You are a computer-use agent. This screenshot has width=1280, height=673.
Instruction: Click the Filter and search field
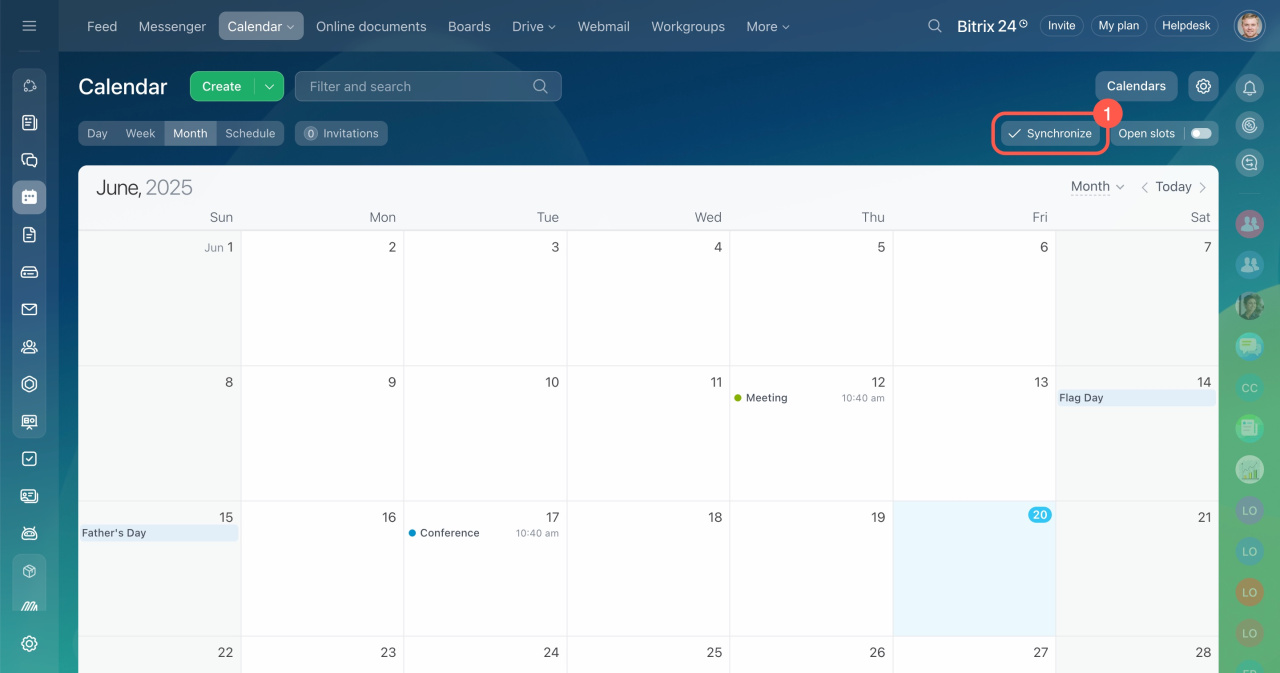click(418, 87)
